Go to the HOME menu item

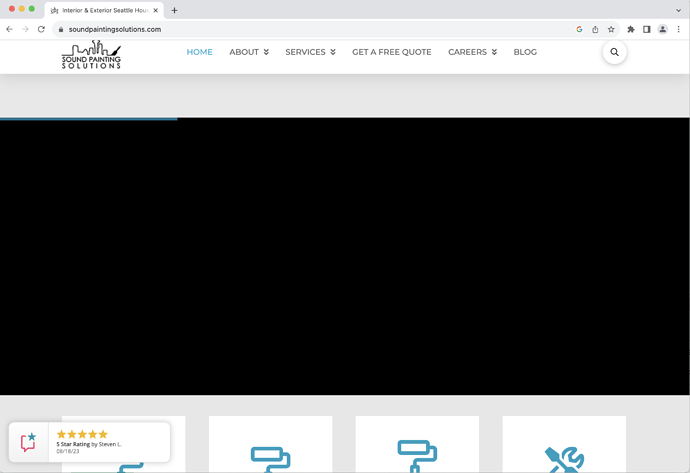coord(199,52)
